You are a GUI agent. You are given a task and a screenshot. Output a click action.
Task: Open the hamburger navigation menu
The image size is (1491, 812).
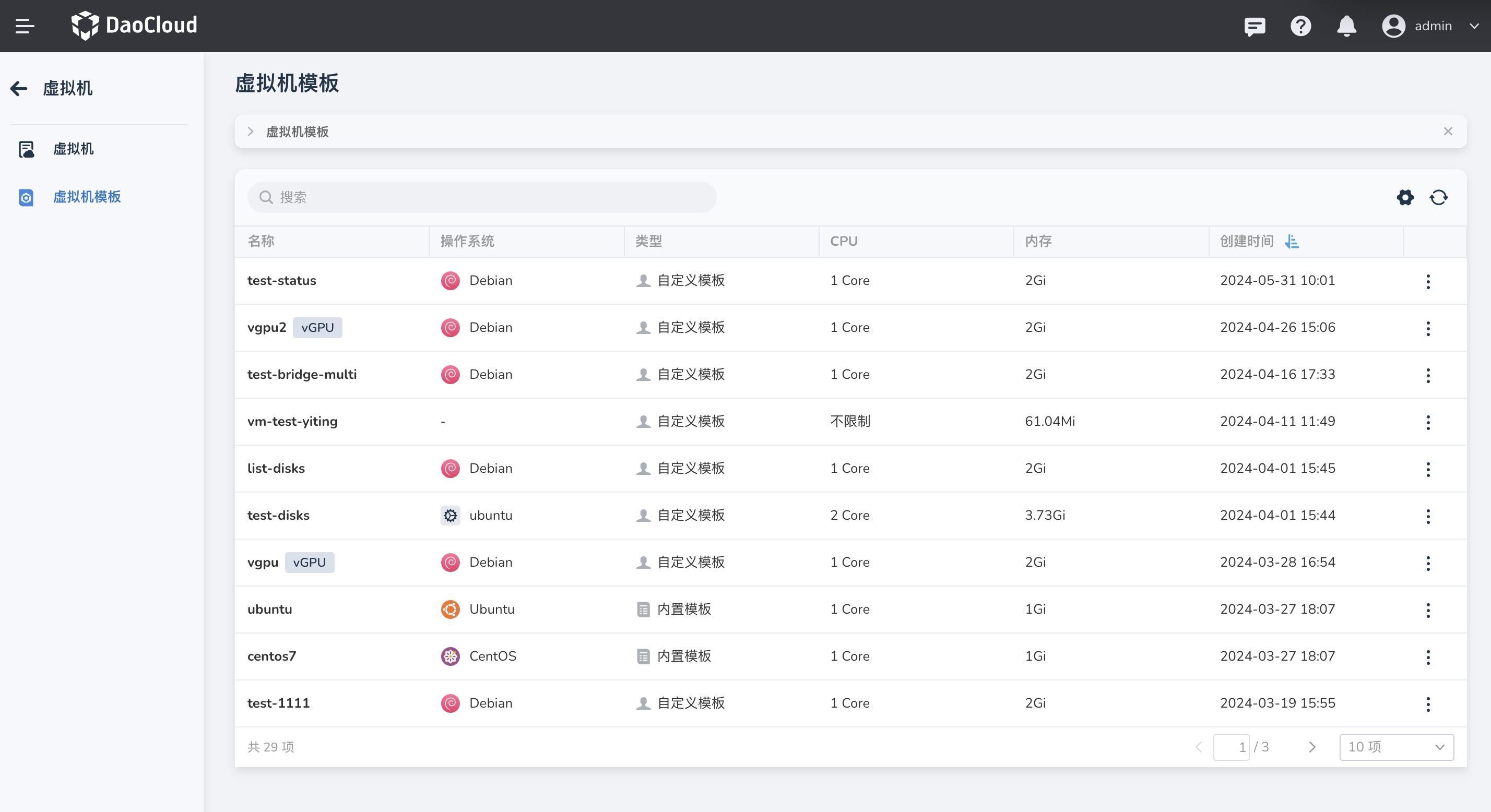(x=25, y=26)
